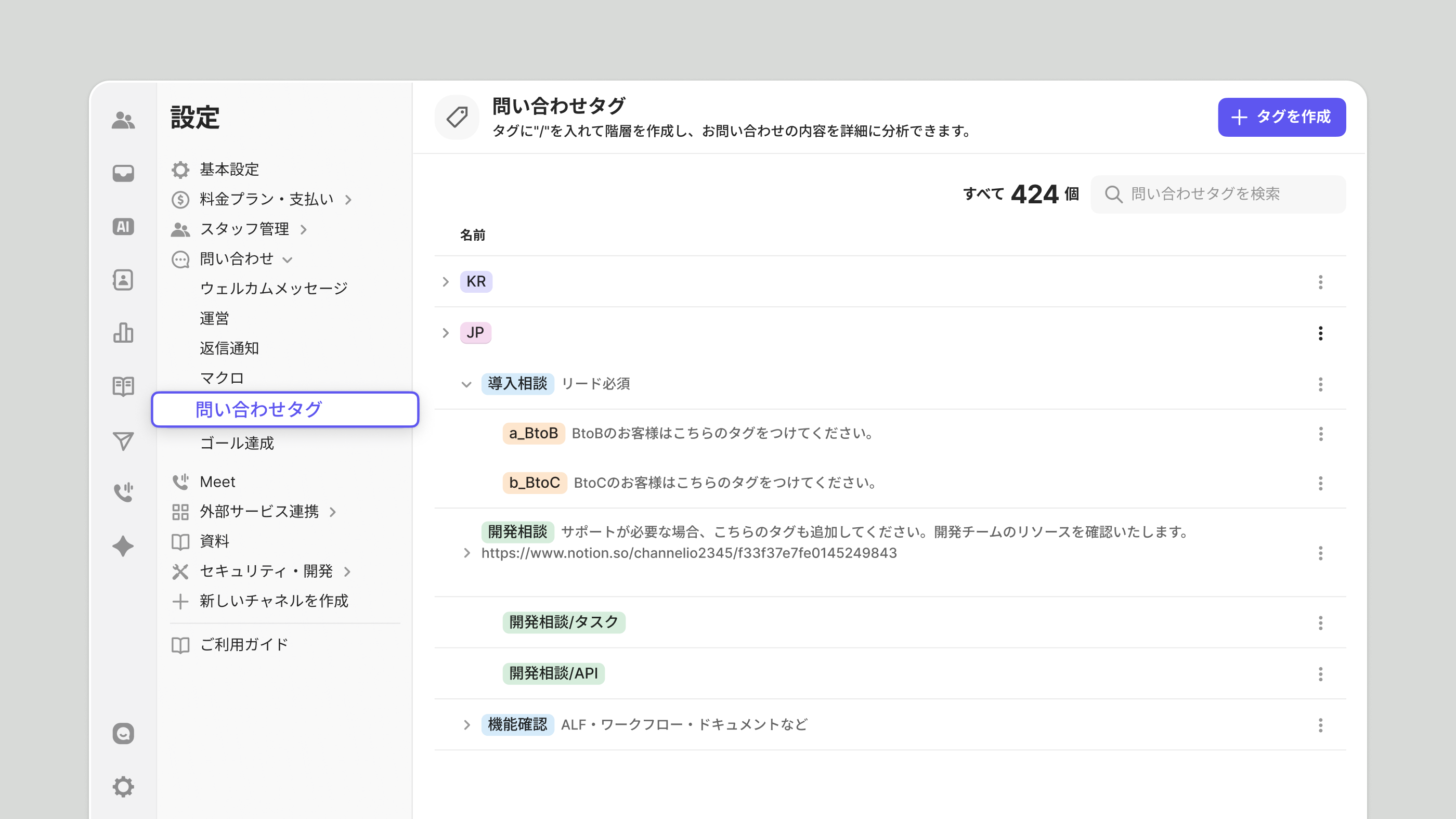Open the documents book icon in rail
Screen dimensions: 1456x819
coord(123,386)
